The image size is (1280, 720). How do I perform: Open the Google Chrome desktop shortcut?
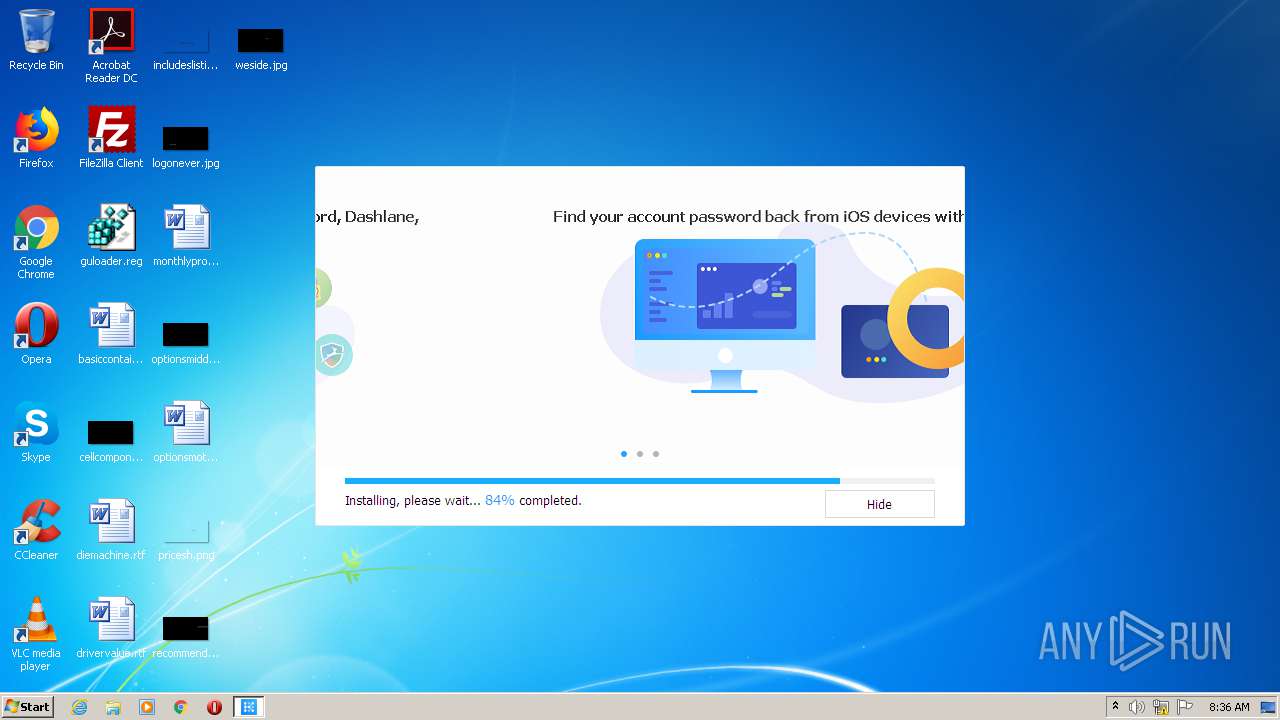[x=36, y=242]
